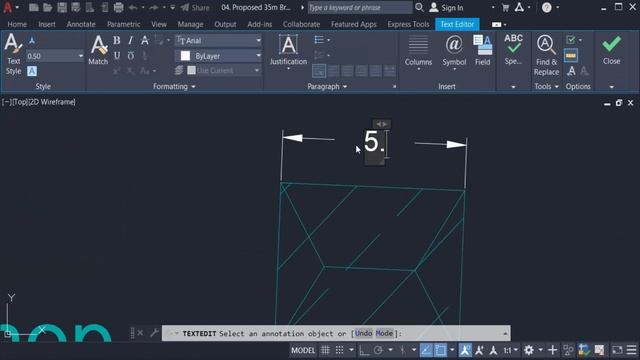Expand the Spell Check panel arrow
This screenshot has width=640, height=360.
point(513,87)
